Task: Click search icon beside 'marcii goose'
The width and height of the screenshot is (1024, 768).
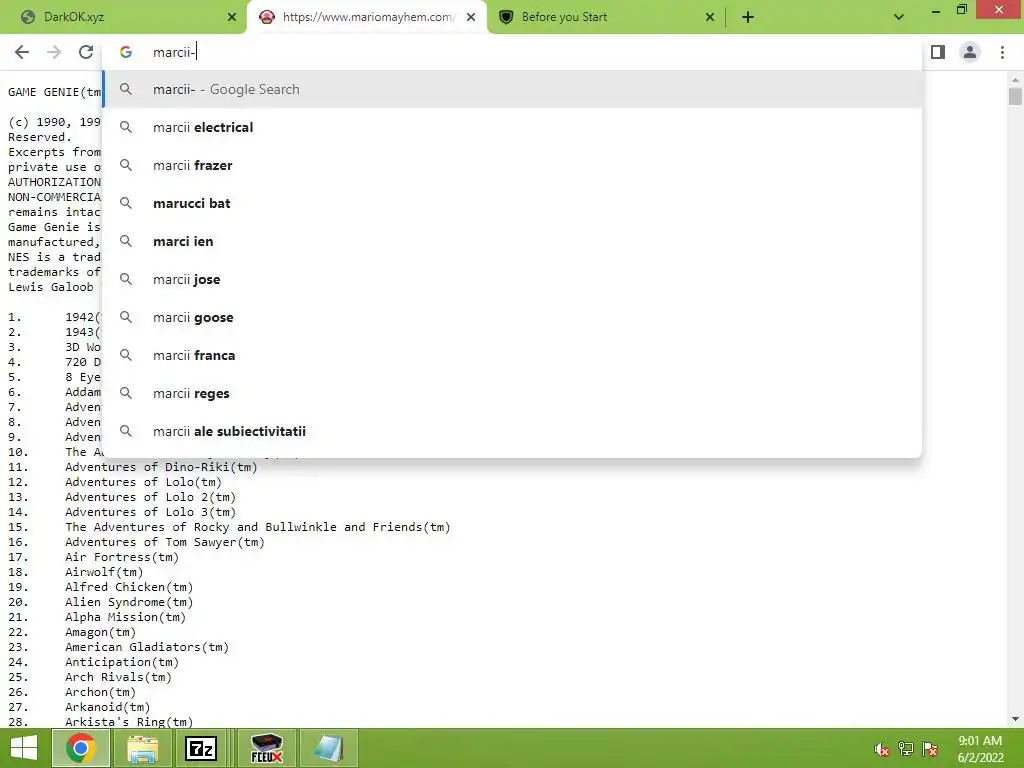Action: pyautogui.click(x=126, y=317)
